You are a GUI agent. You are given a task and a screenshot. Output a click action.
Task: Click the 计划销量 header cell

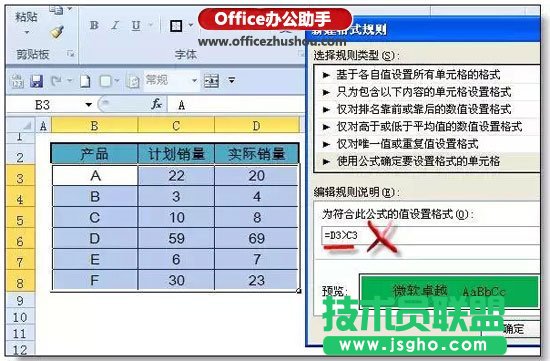click(x=176, y=154)
